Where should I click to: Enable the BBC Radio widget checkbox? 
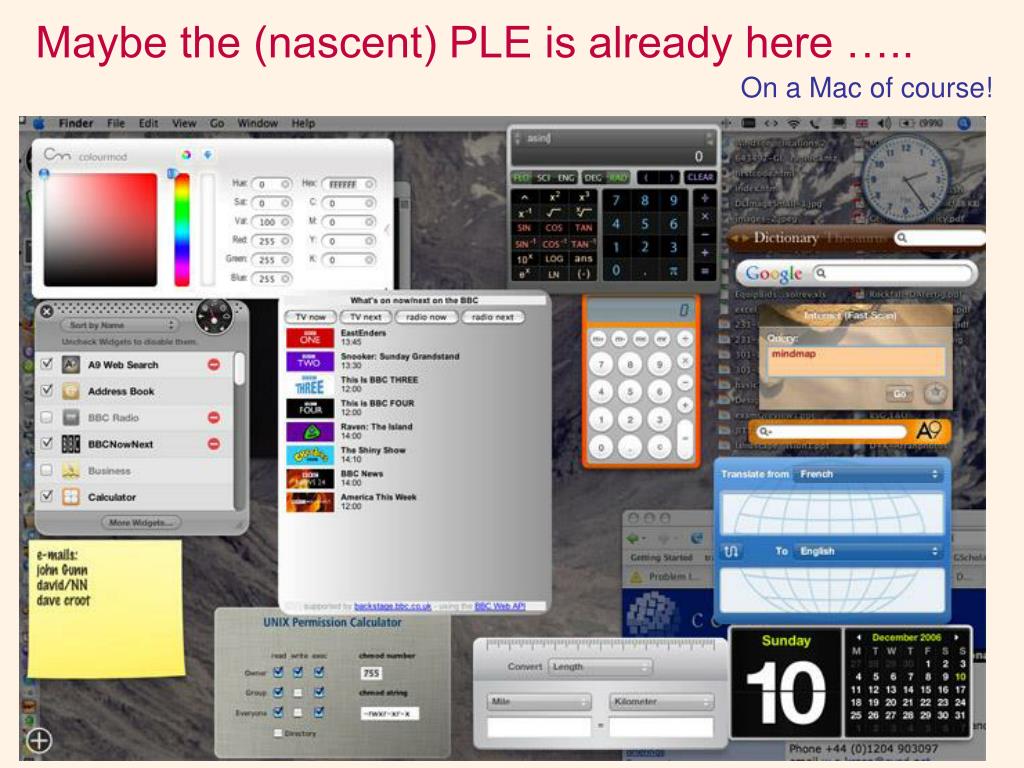tap(46, 417)
